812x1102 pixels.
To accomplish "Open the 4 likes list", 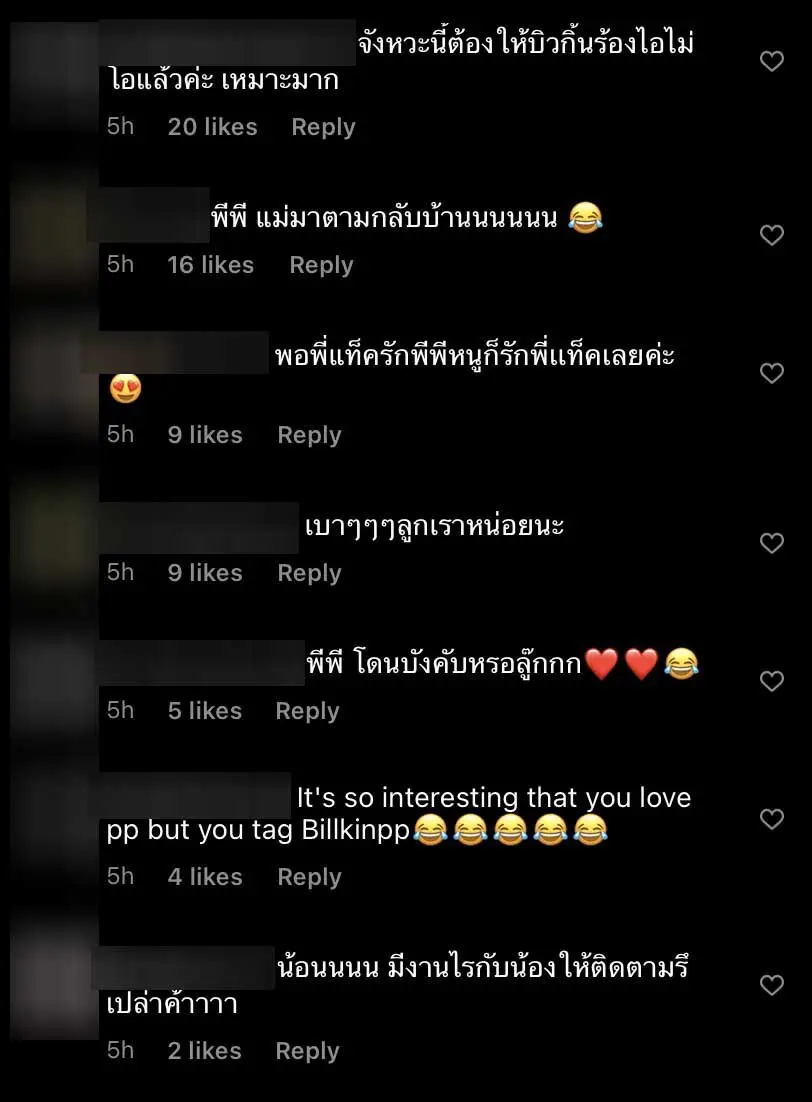I will coord(205,876).
